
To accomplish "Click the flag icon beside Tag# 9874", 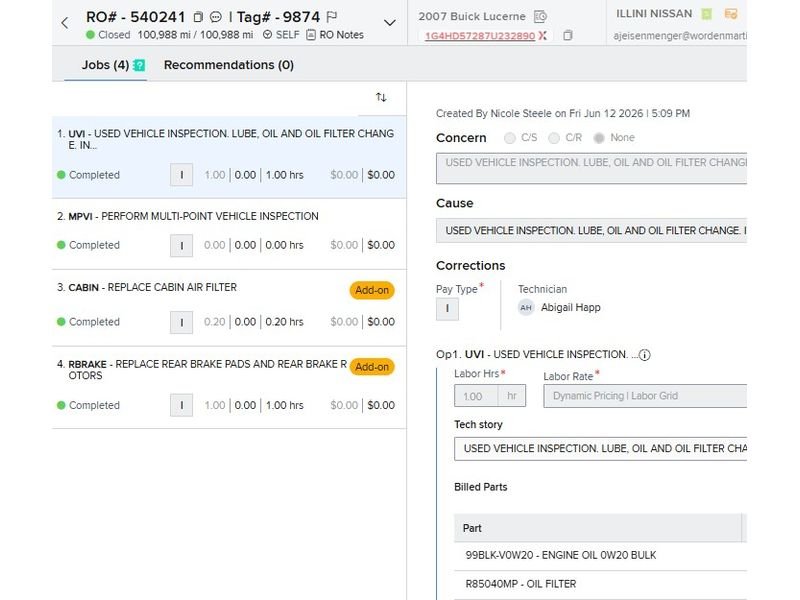I will [x=332, y=17].
